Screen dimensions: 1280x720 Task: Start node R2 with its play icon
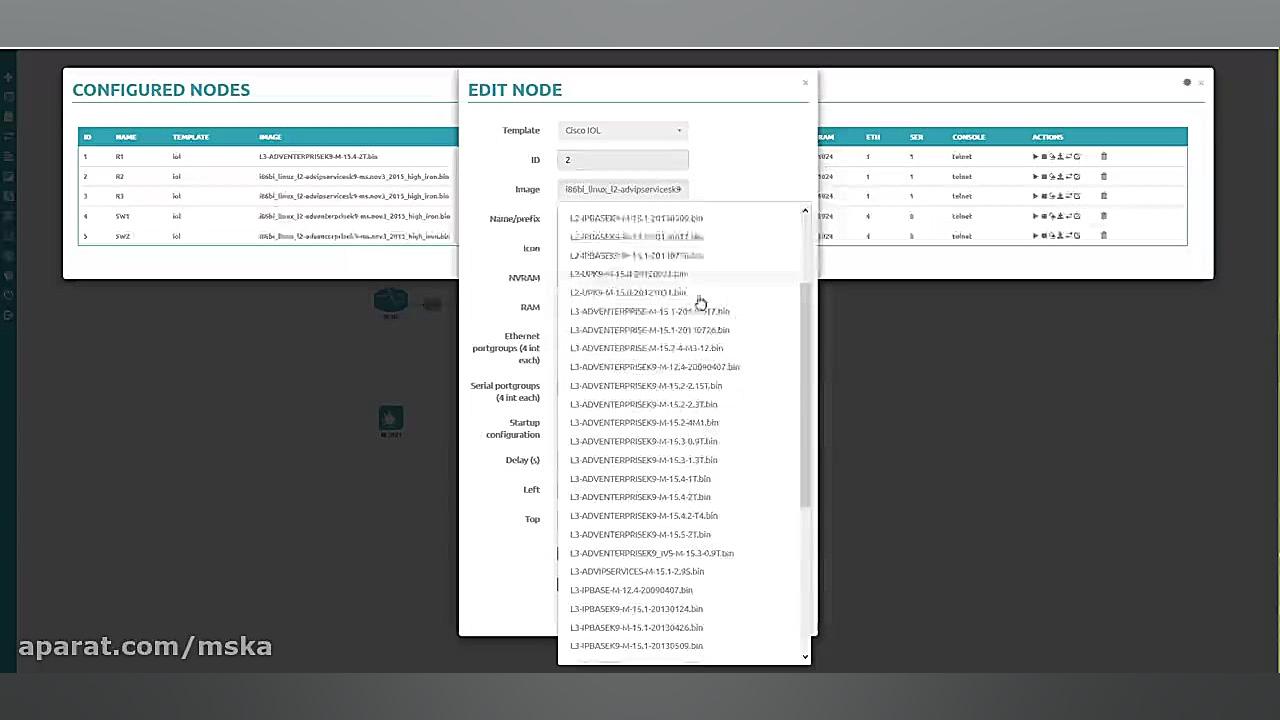(1036, 177)
